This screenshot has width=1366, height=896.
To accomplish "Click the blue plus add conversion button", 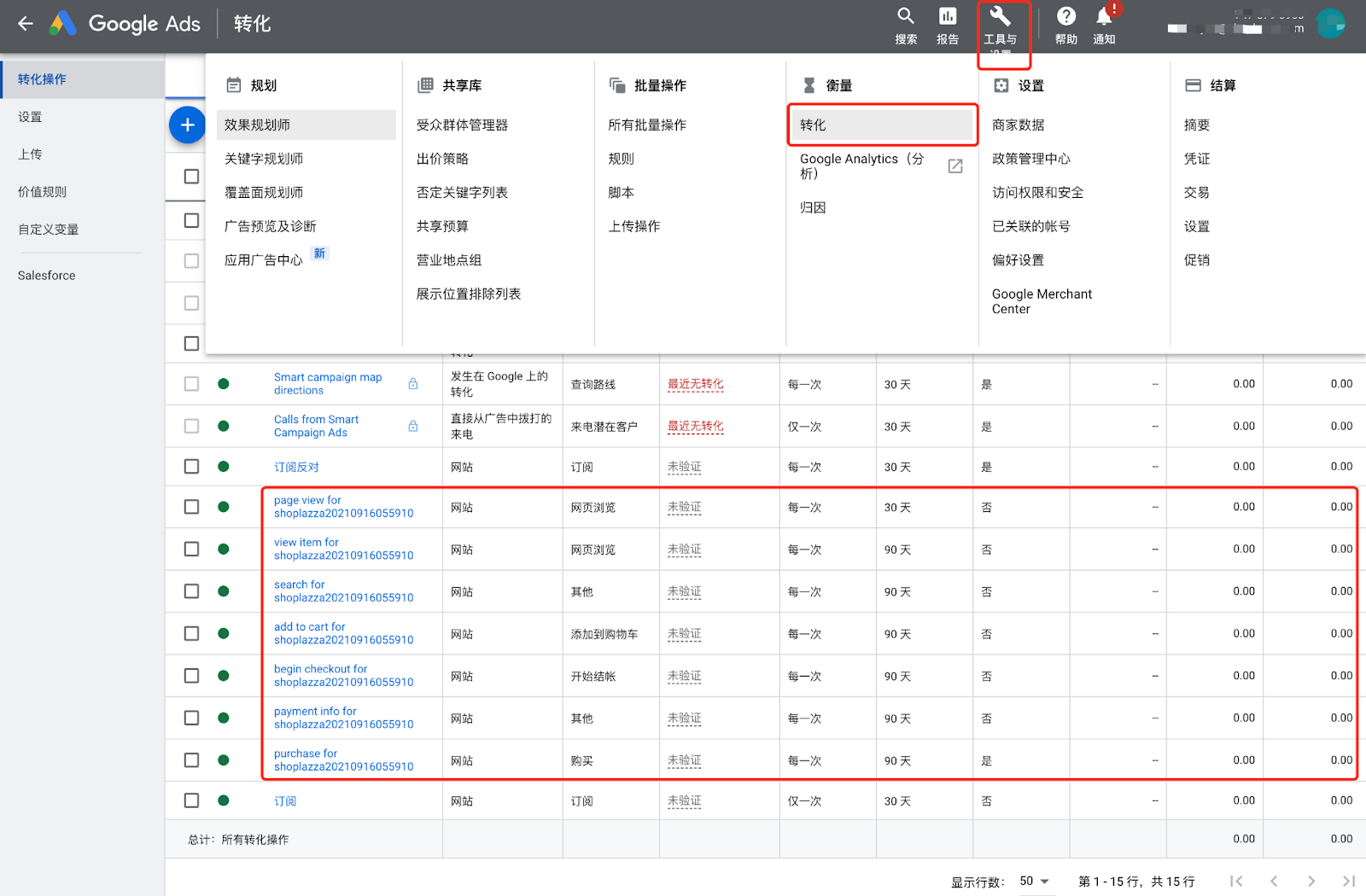I will [188, 125].
